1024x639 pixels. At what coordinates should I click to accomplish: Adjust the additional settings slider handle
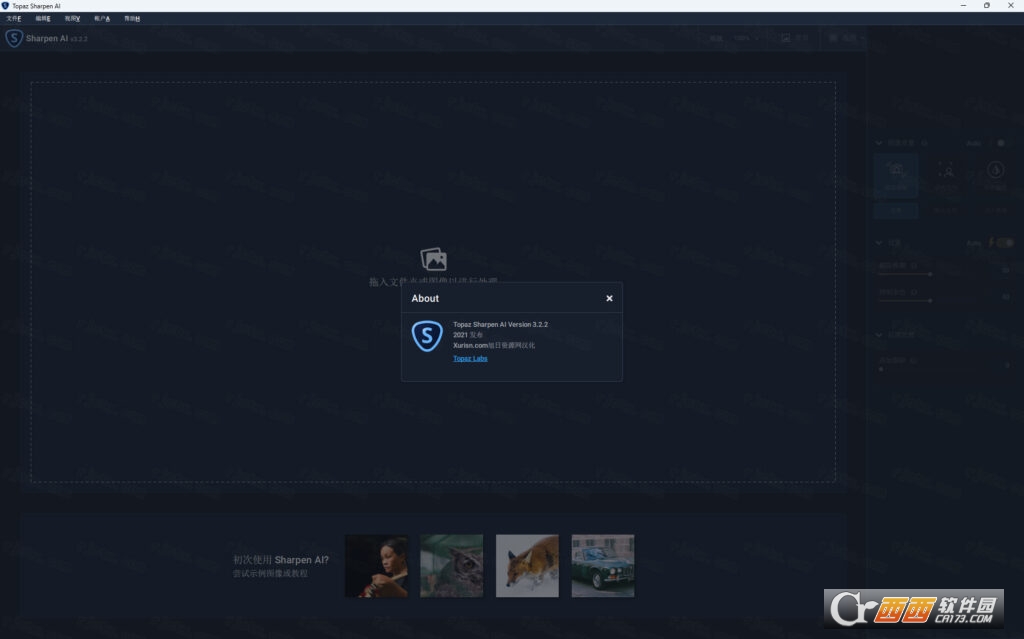coord(881,369)
